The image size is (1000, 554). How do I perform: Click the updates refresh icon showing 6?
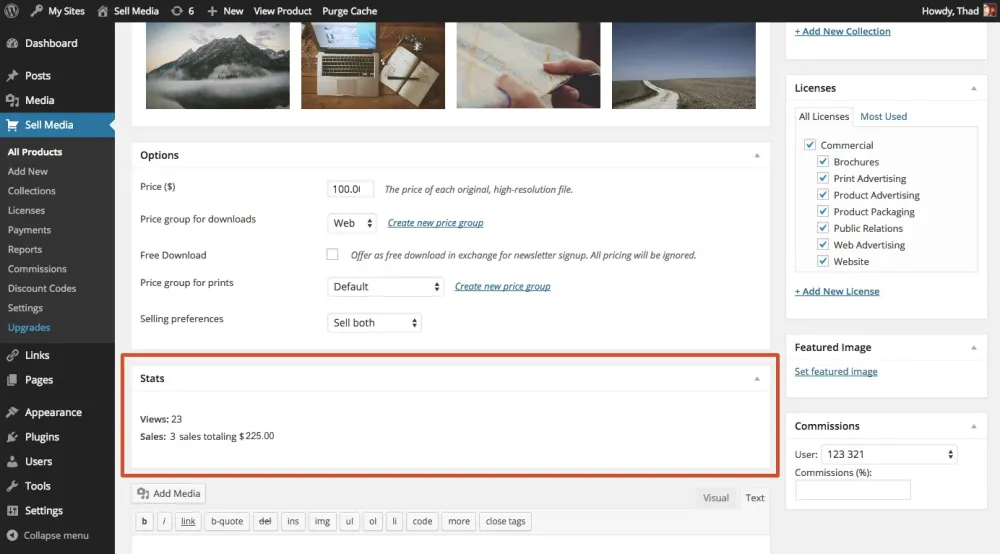177,11
